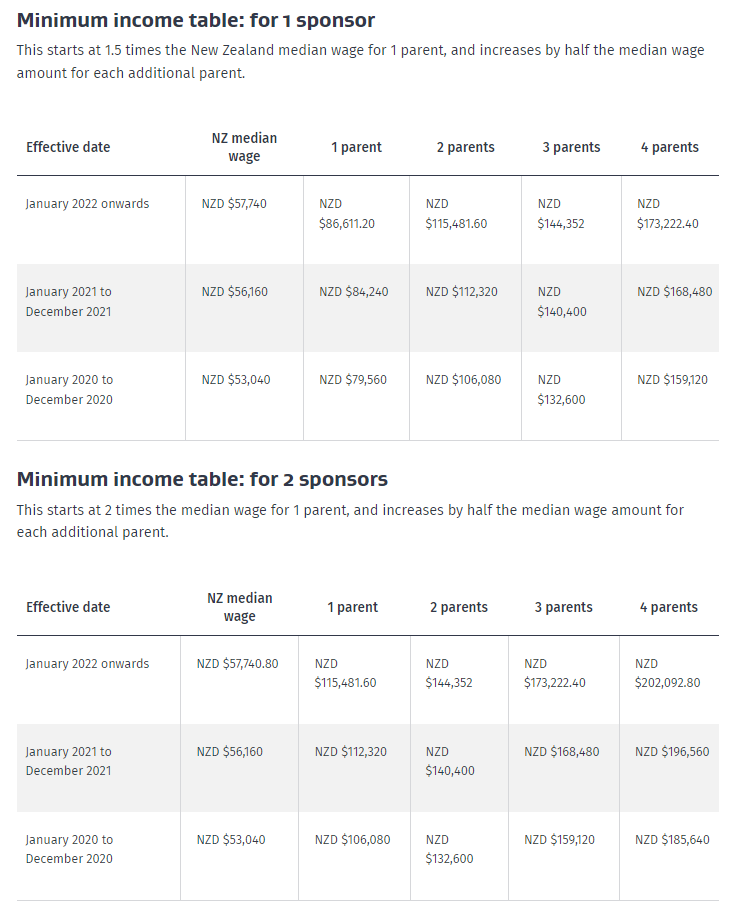The height and width of the screenshot is (902, 740).
Task: Click paragraph starting "This starts at 2 times"
Action: point(350,521)
